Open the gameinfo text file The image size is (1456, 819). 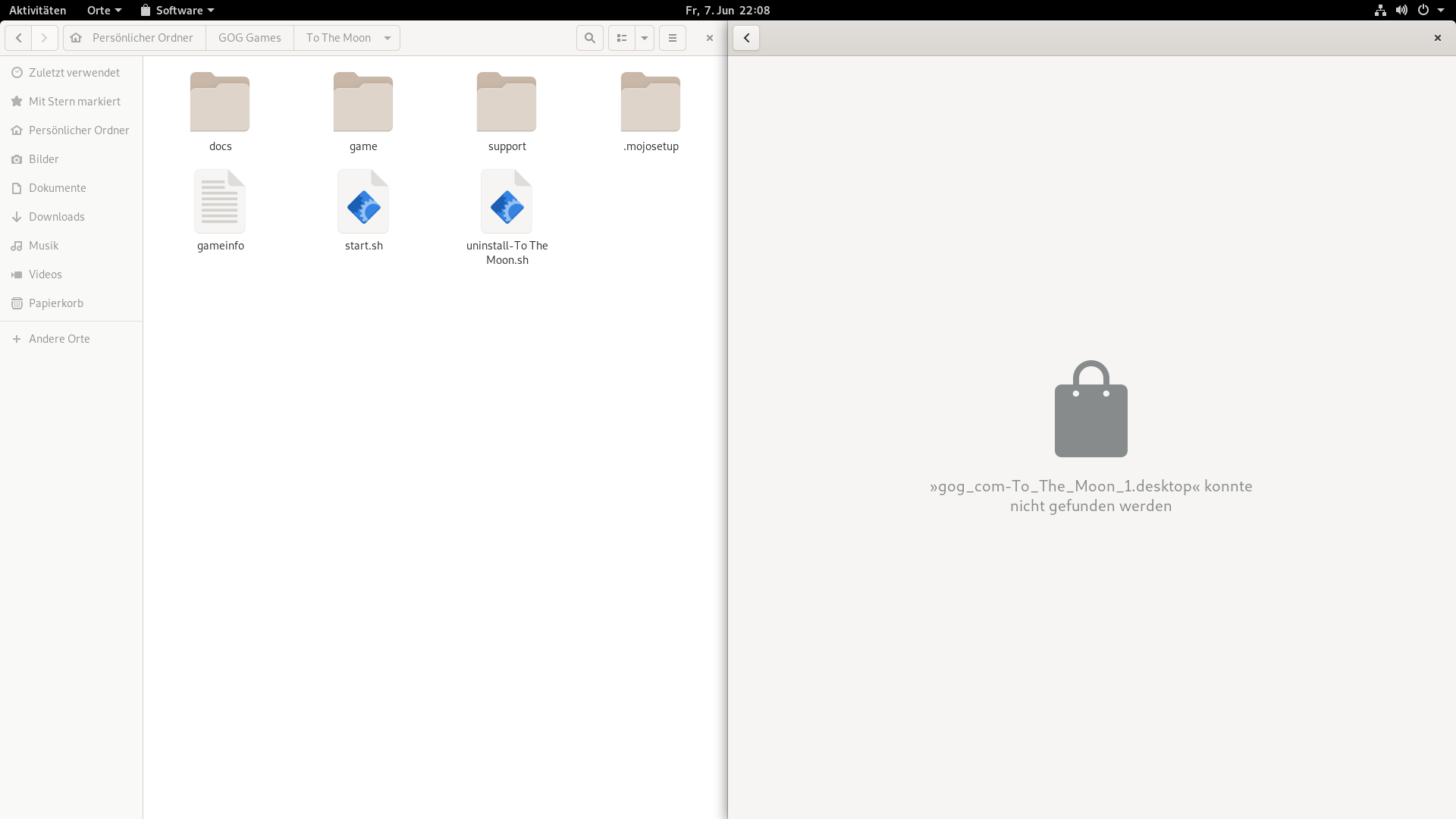coord(220,202)
